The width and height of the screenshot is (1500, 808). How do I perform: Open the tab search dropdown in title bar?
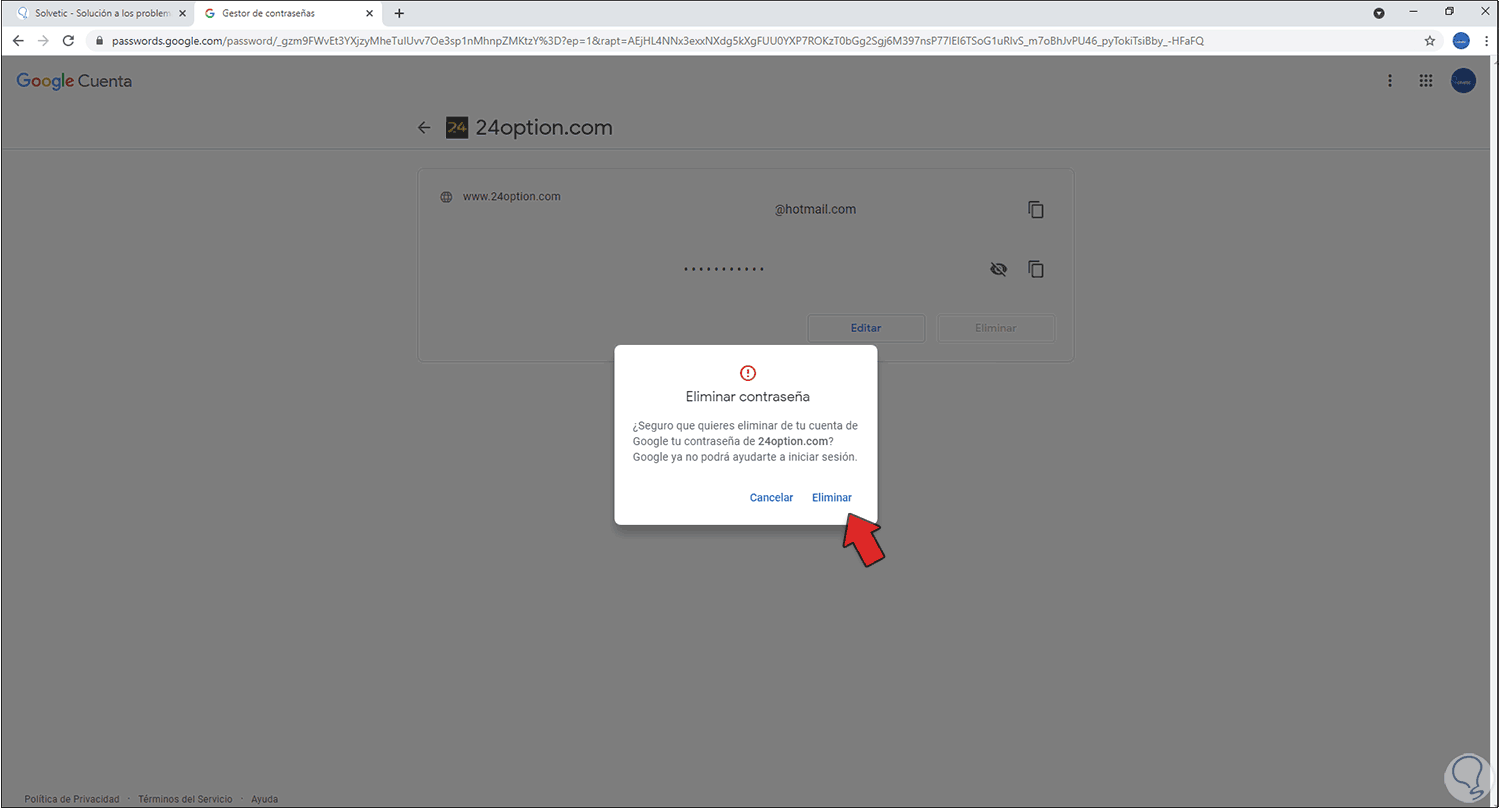pos(1379,13)
